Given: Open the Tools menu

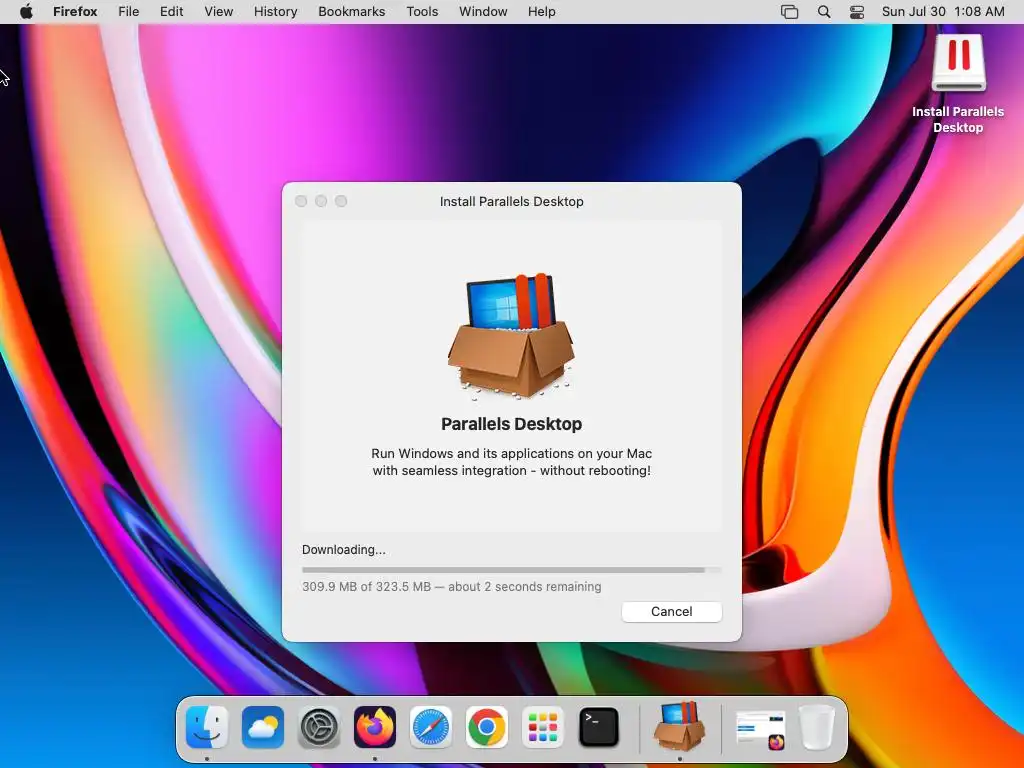Looking at the screenshot, I should tap(422, 11).
